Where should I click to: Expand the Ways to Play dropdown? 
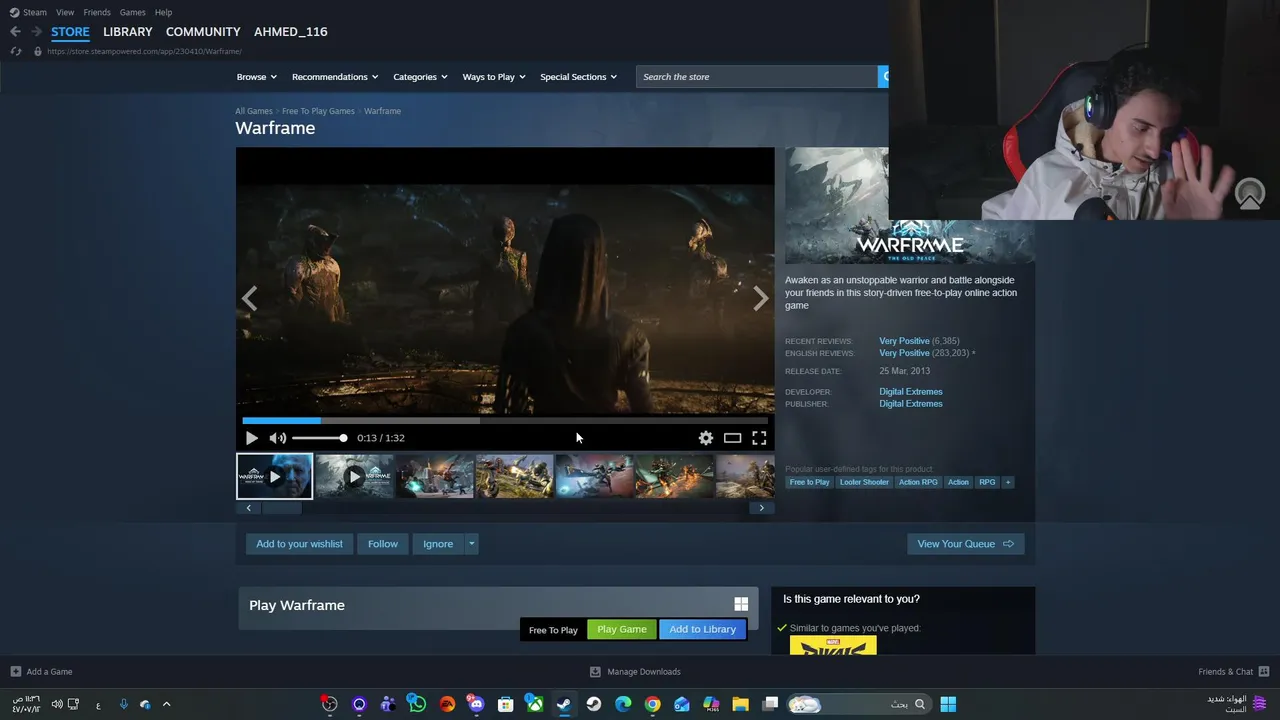494,77
